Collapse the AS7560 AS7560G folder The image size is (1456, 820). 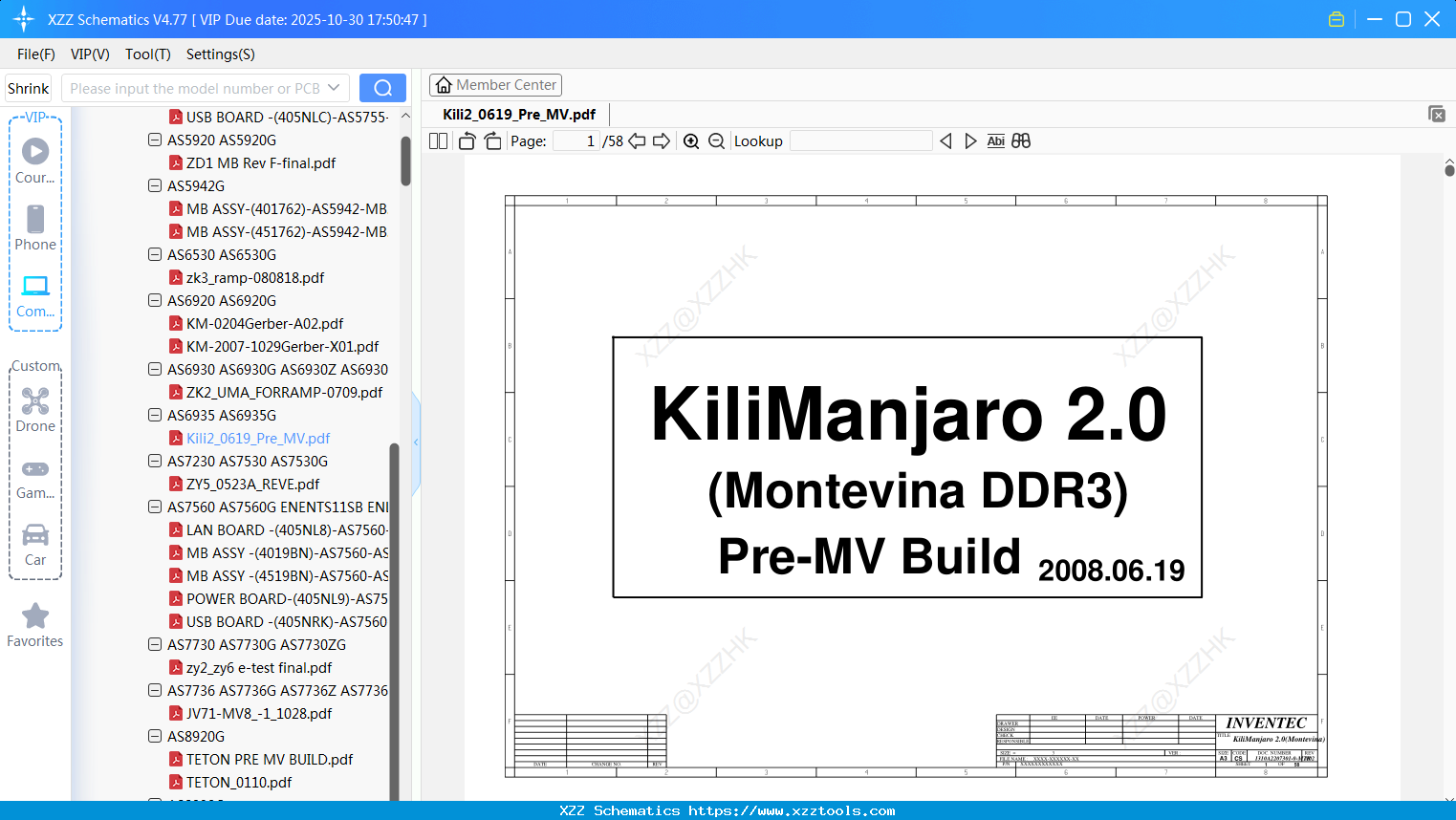(155, 507)
